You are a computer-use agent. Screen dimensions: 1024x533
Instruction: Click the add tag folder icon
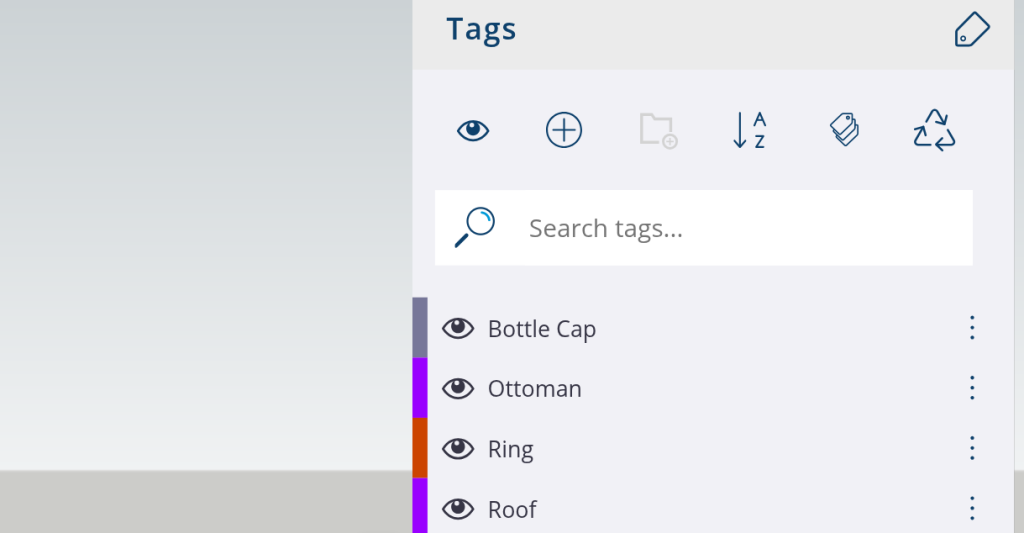(x=657, y=130)
